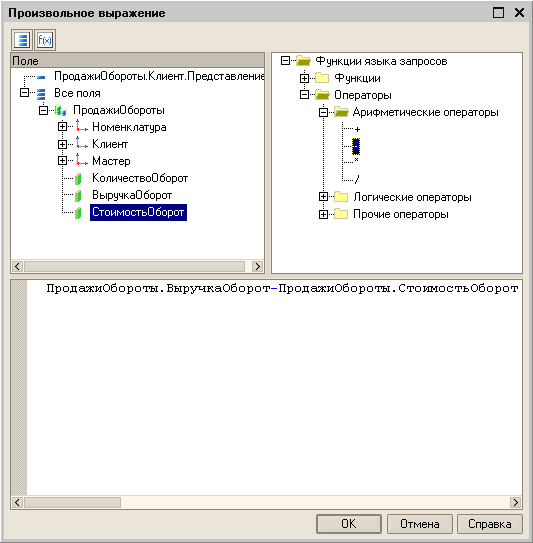Click the ПродажиОбороты table icon
533x543 pixels.
point(60,110)
